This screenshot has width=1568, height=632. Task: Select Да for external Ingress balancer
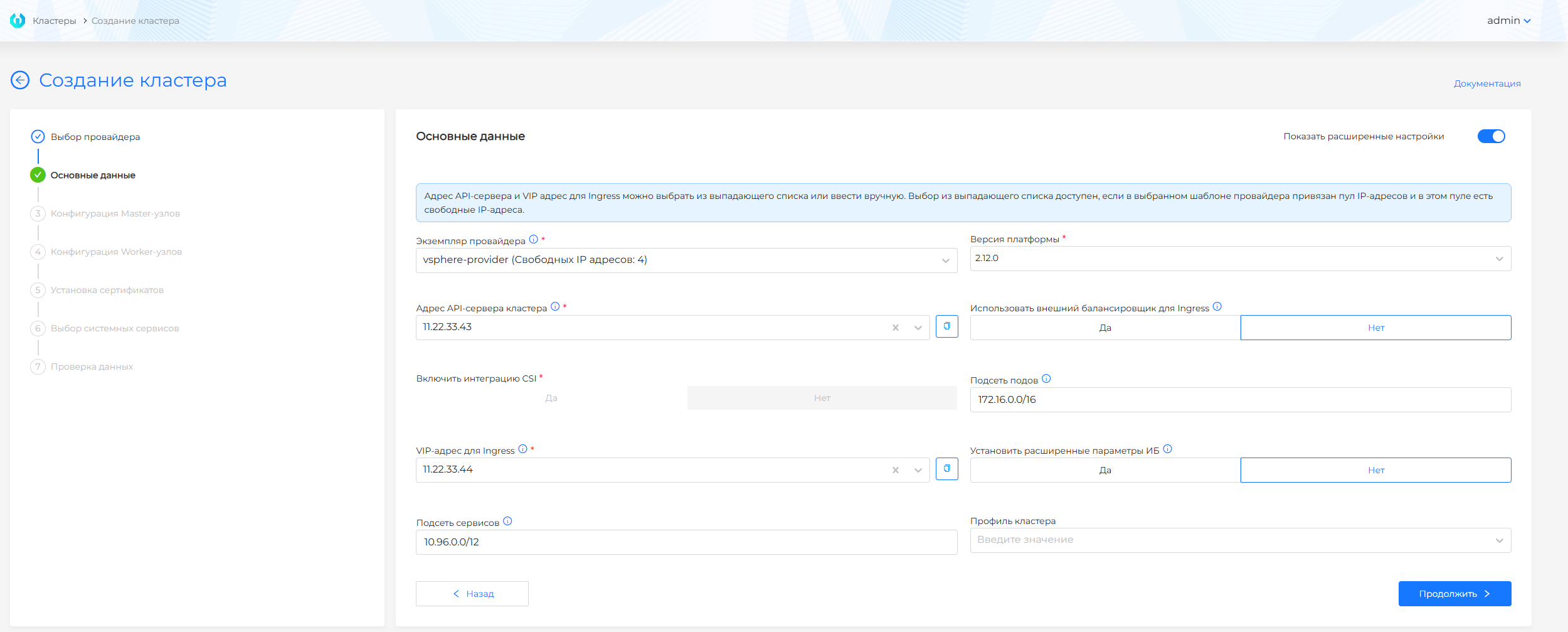(x=1104, y=328)
